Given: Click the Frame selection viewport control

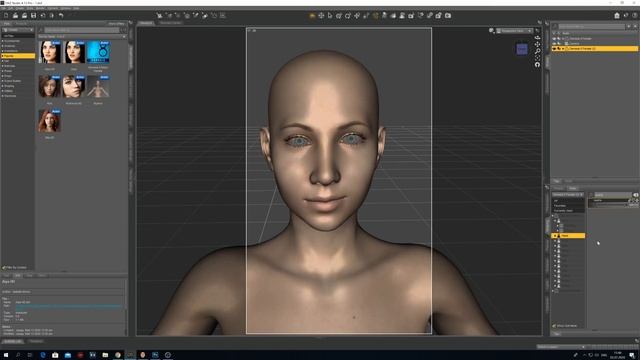Looking at the screenshot, I should click(537, 58).
